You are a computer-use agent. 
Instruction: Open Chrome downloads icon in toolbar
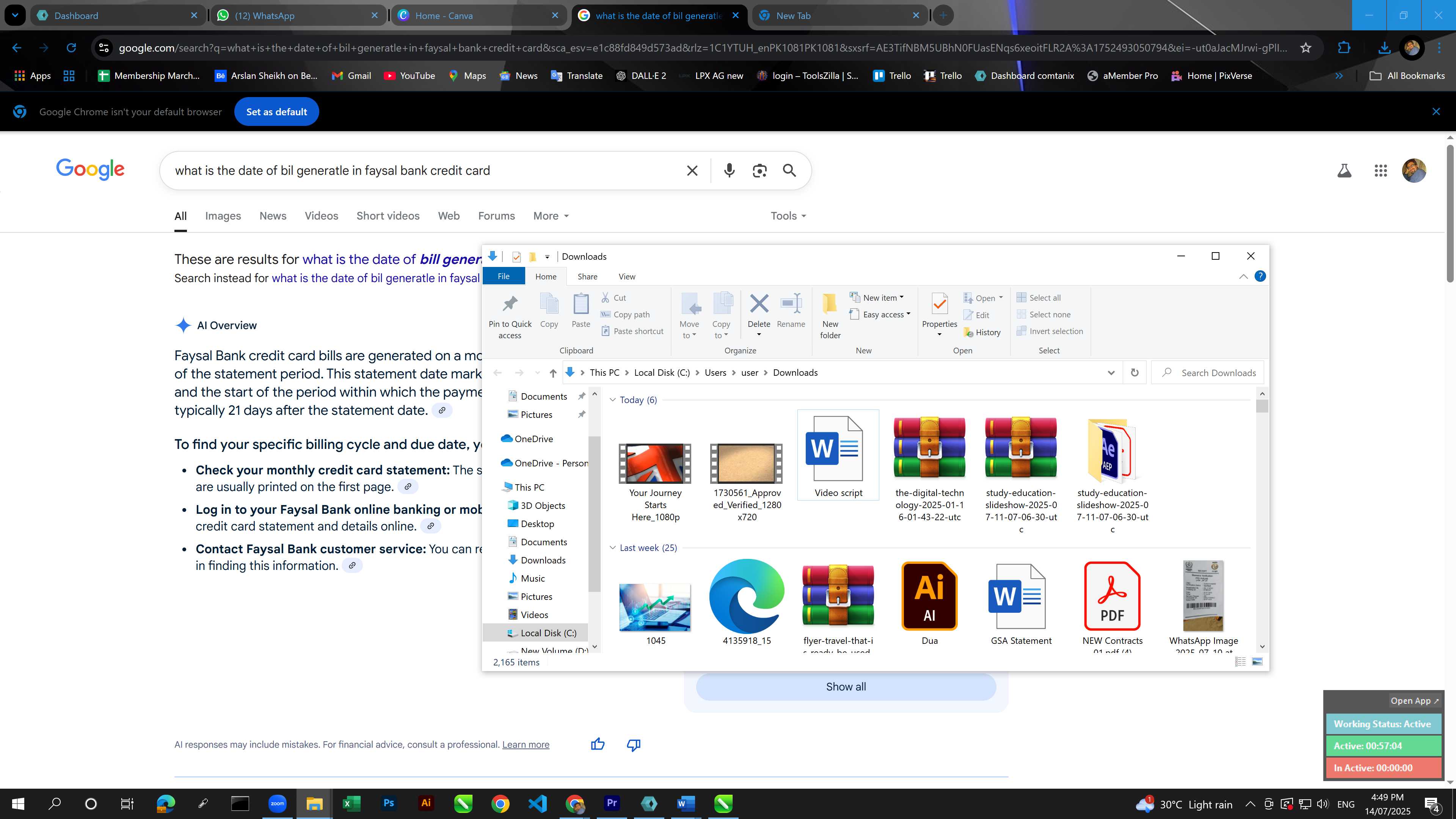(x=1384, y=48)
